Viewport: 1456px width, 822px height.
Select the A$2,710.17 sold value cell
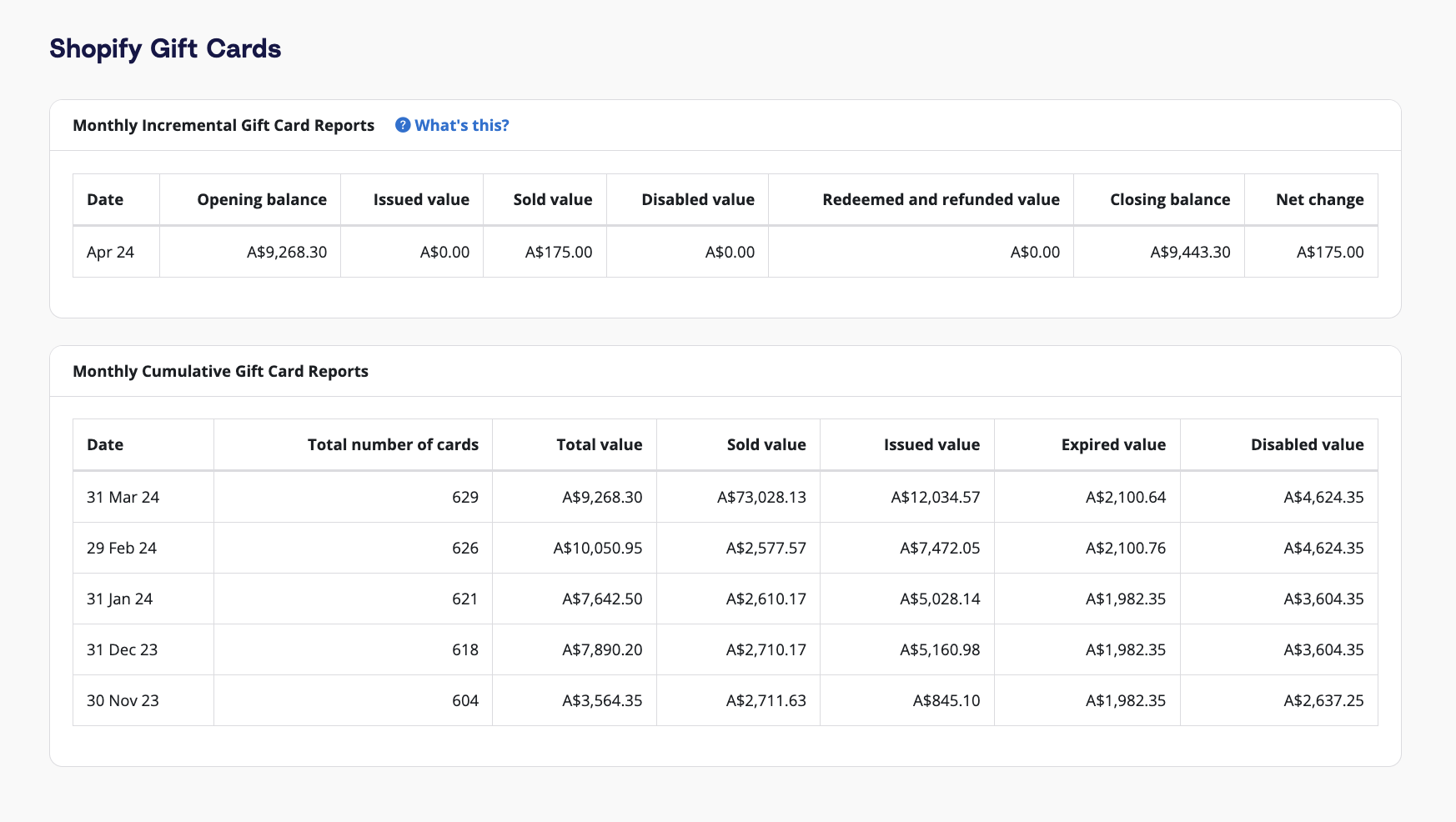738,649
